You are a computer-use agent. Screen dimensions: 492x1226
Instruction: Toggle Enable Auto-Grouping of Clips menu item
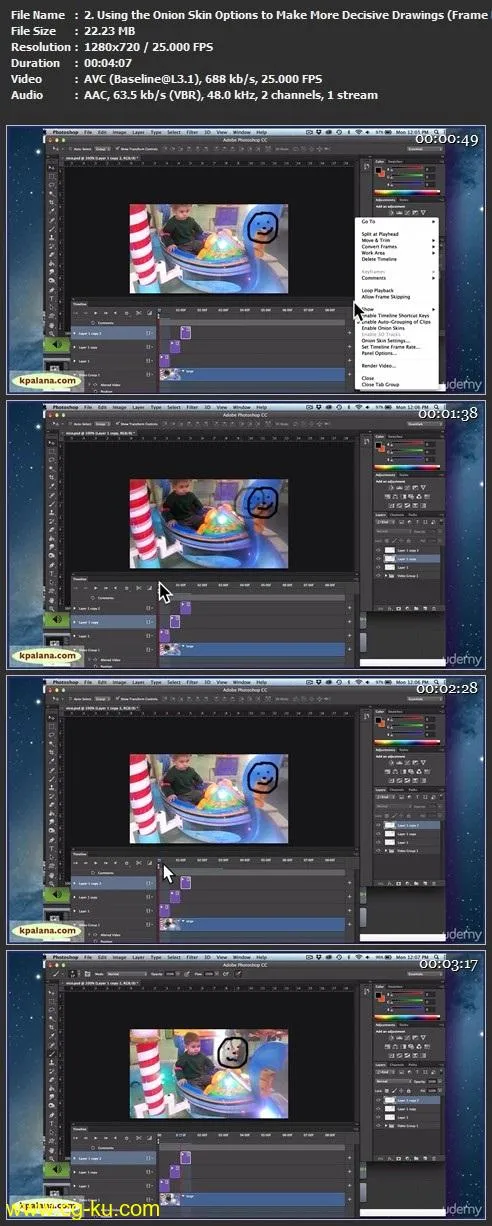tap(396, 322)
